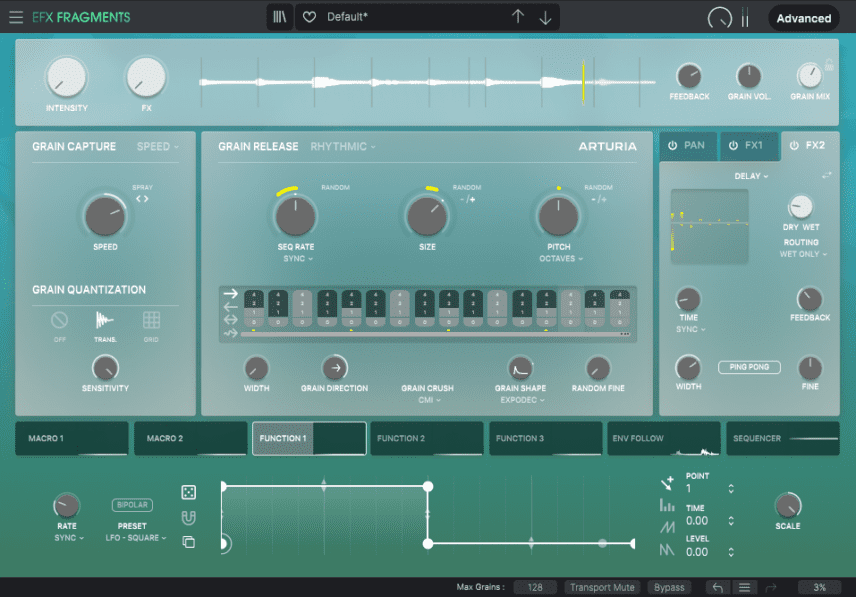
Task: Click the Intensity knob
Action: click(66, 77)
